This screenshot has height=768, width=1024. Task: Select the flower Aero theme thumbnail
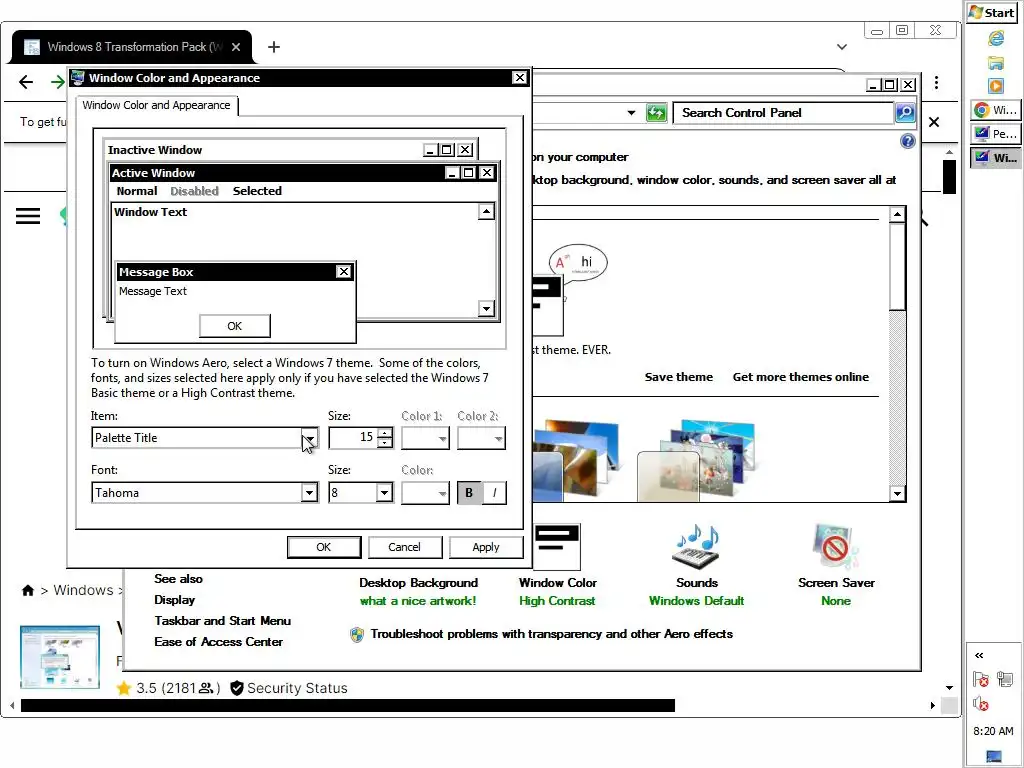(x=697, y=461)
